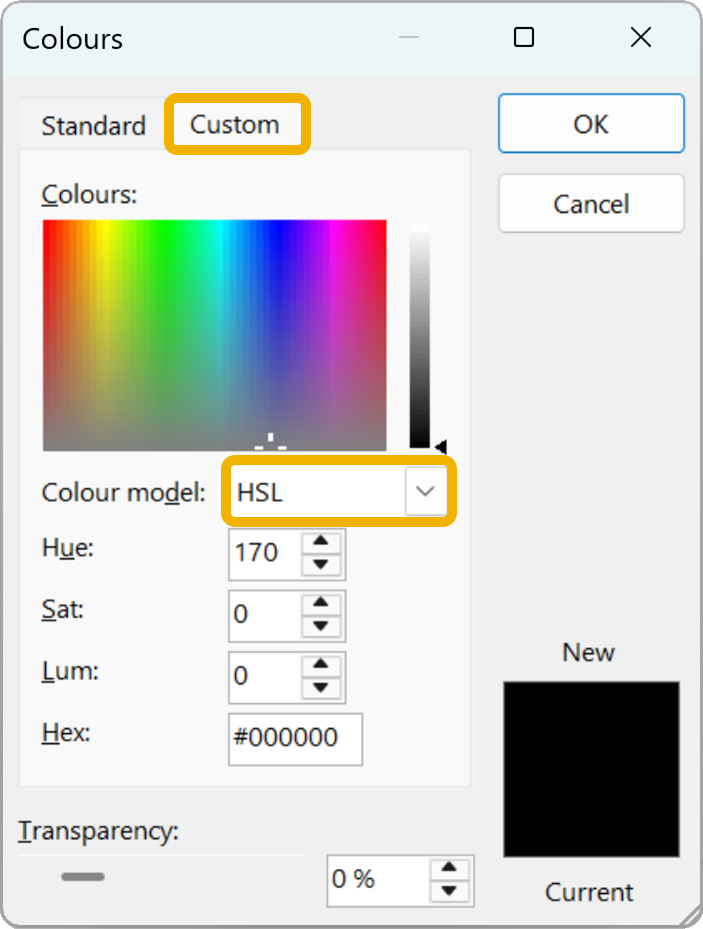703x929 pixels.
Task: Close the Colours dialog window
Action: (x=641, y=37)
